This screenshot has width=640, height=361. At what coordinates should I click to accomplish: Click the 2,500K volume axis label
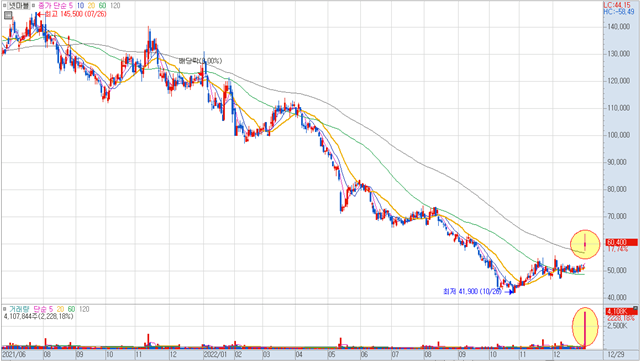click(617, 326)
